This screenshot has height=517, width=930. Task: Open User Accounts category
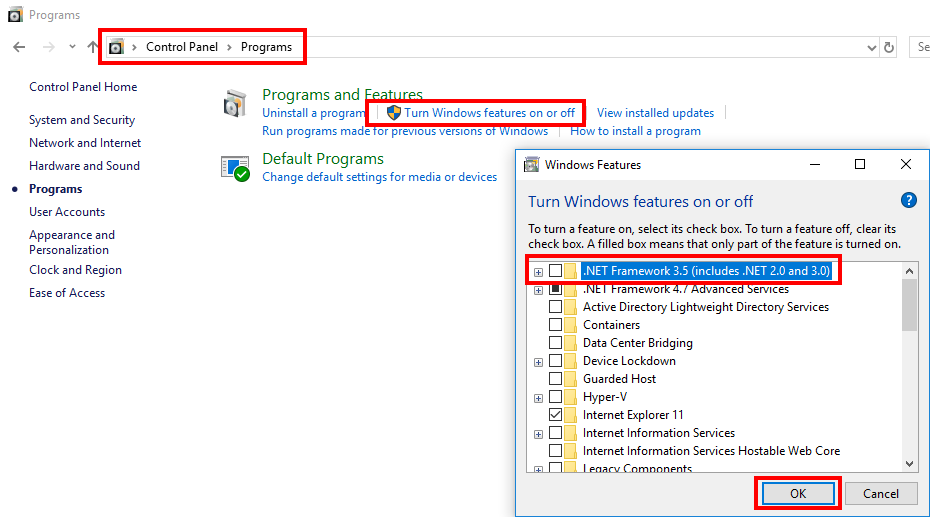point(67,212)
